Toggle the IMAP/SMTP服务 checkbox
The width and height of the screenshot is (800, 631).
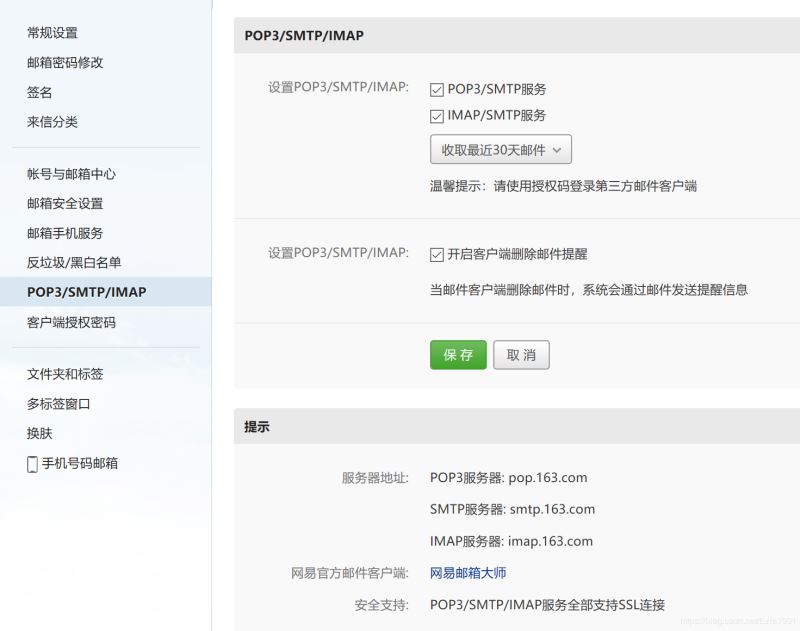pos(437,116)
